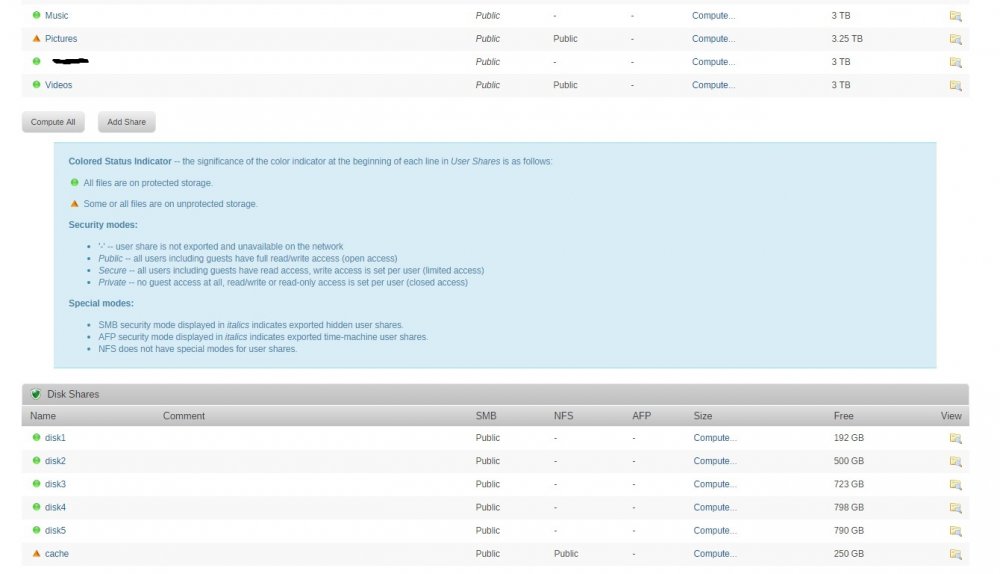The width and height of the screenshot is (1000, 574).
Task: Click the AFP column header
Action: pos(642,416)
